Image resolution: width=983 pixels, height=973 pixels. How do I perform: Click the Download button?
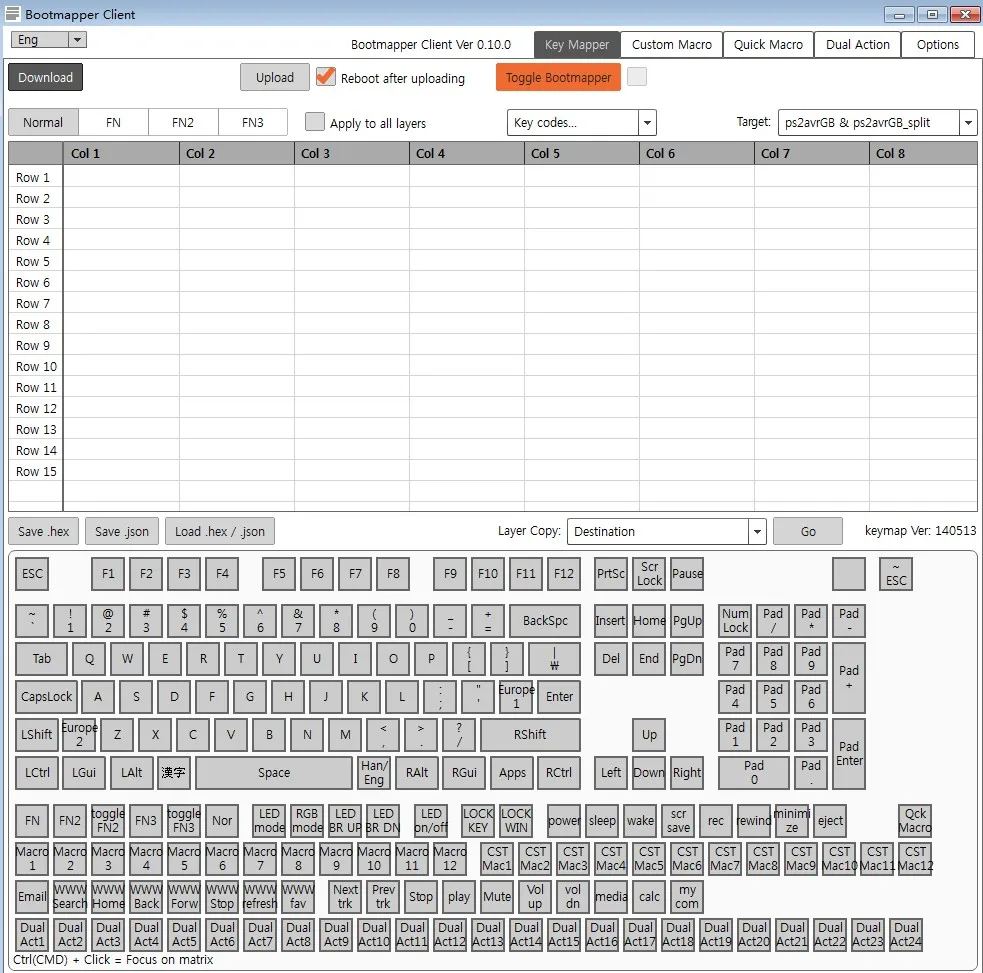(x=45, y=77)
